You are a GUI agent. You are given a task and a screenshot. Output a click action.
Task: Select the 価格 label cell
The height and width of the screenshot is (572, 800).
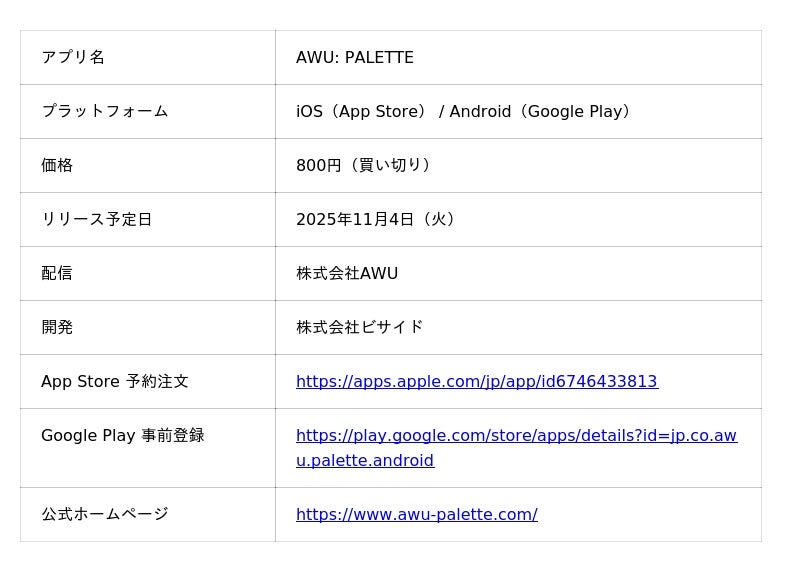(x=57, y=165)
